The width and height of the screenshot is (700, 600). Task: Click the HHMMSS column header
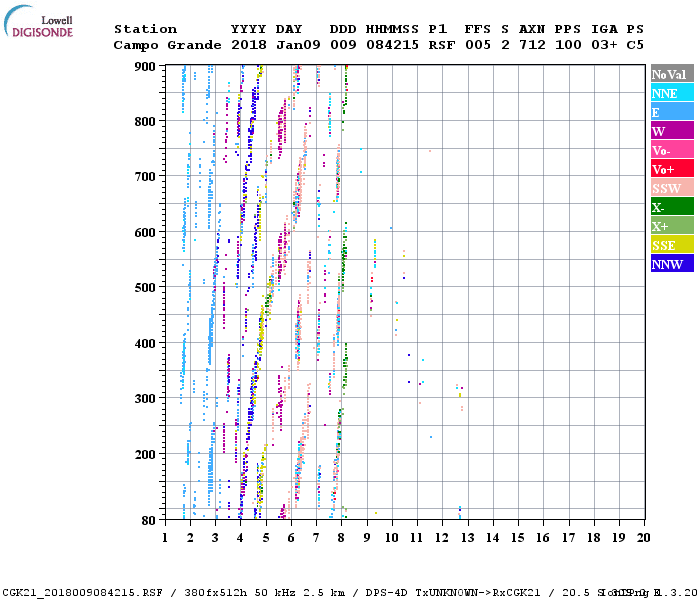[x=392, y=29]
